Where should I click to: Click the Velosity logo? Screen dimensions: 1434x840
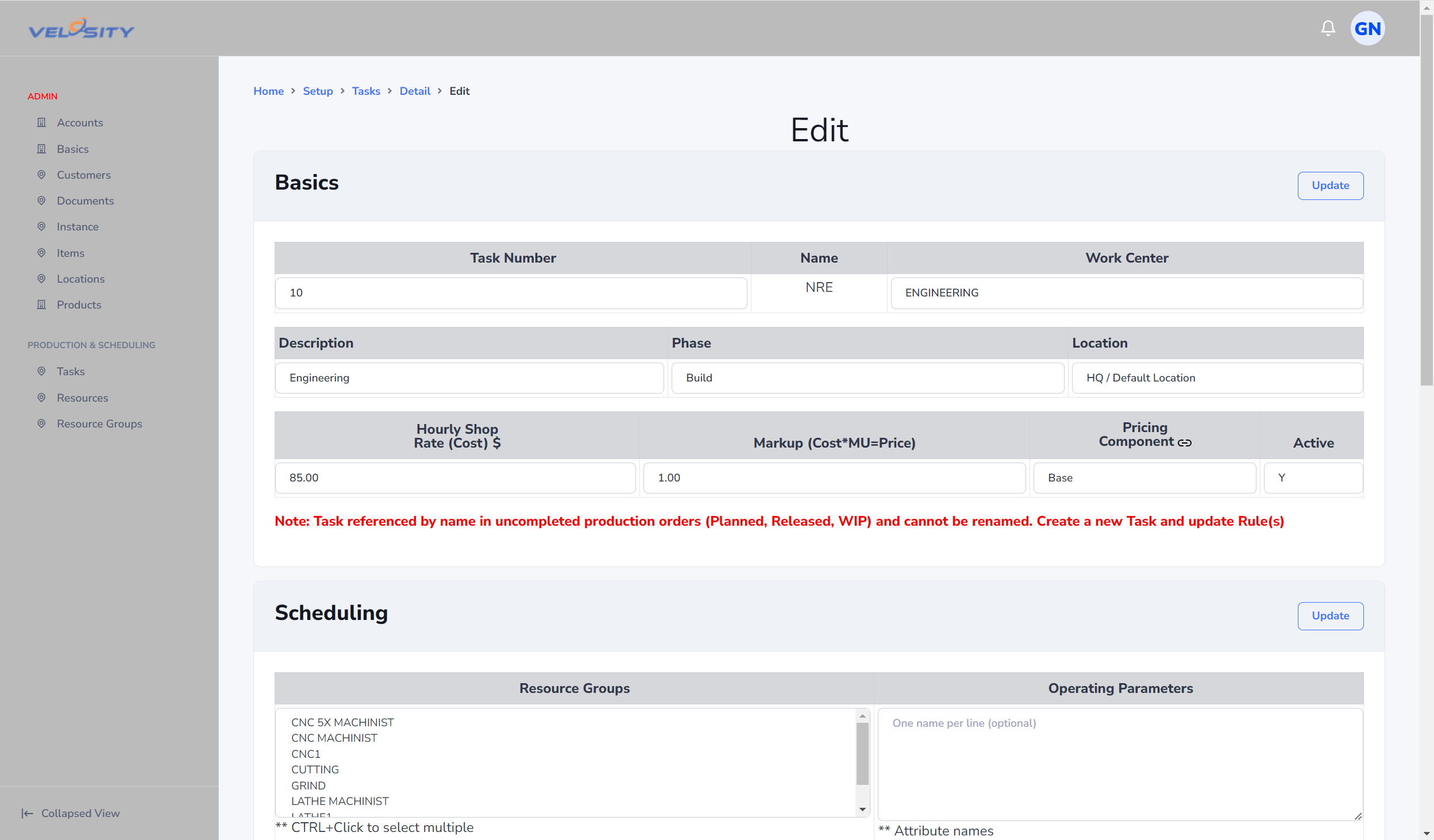coord(82,28)
